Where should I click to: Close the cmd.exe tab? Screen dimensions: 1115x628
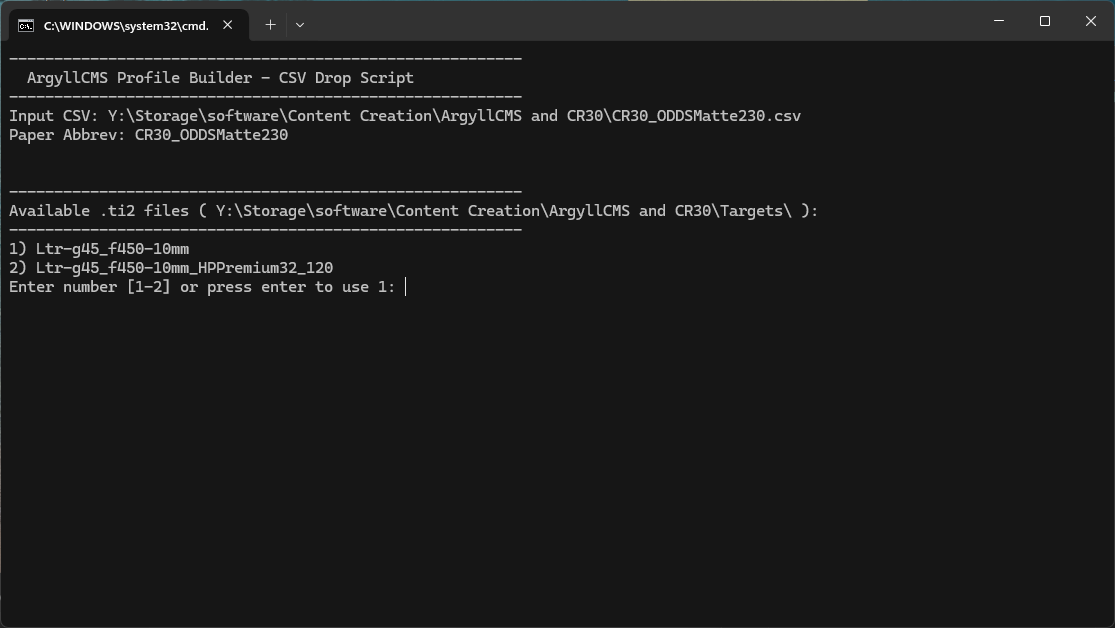click(228, 25)
